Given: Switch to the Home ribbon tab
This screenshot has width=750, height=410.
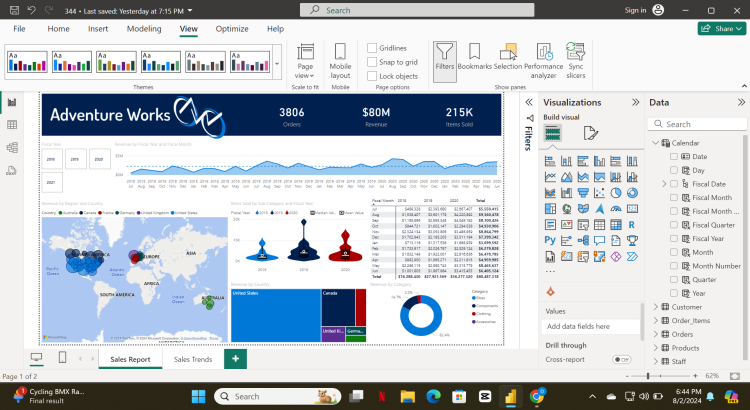Looking at the screenshot, I should coord(58,29).
